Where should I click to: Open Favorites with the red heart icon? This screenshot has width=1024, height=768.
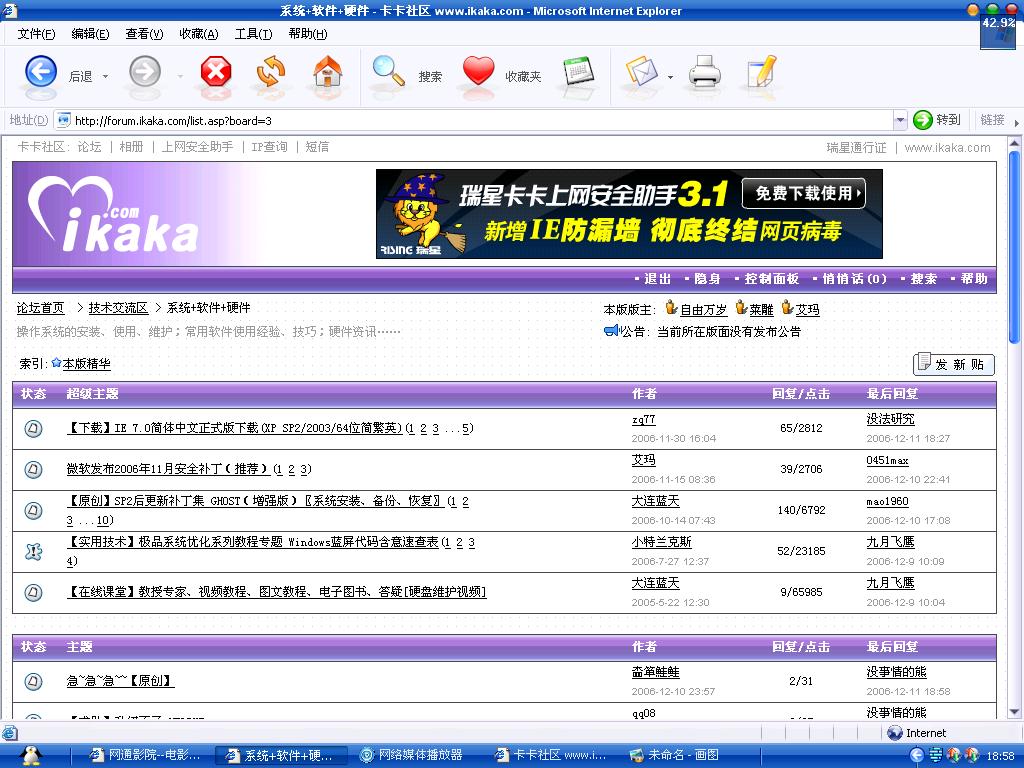(479, 72)
